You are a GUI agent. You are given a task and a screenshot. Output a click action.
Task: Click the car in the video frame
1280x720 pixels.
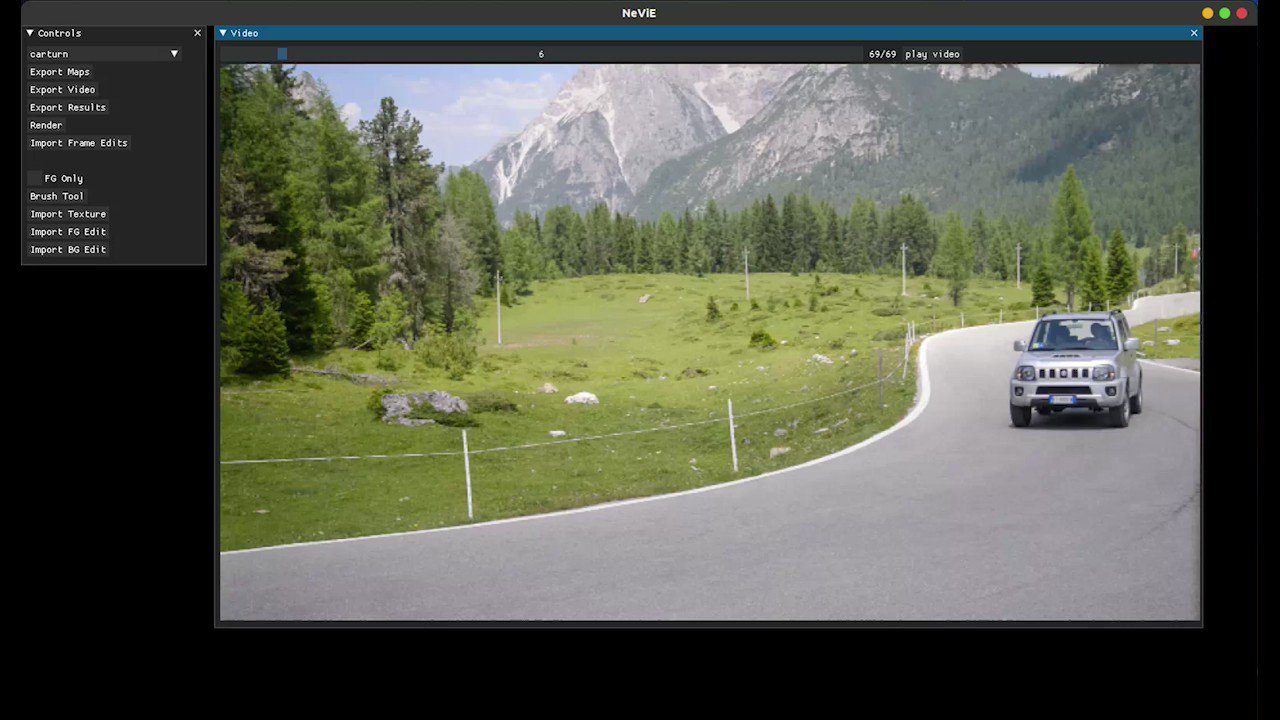point(1075,370)
